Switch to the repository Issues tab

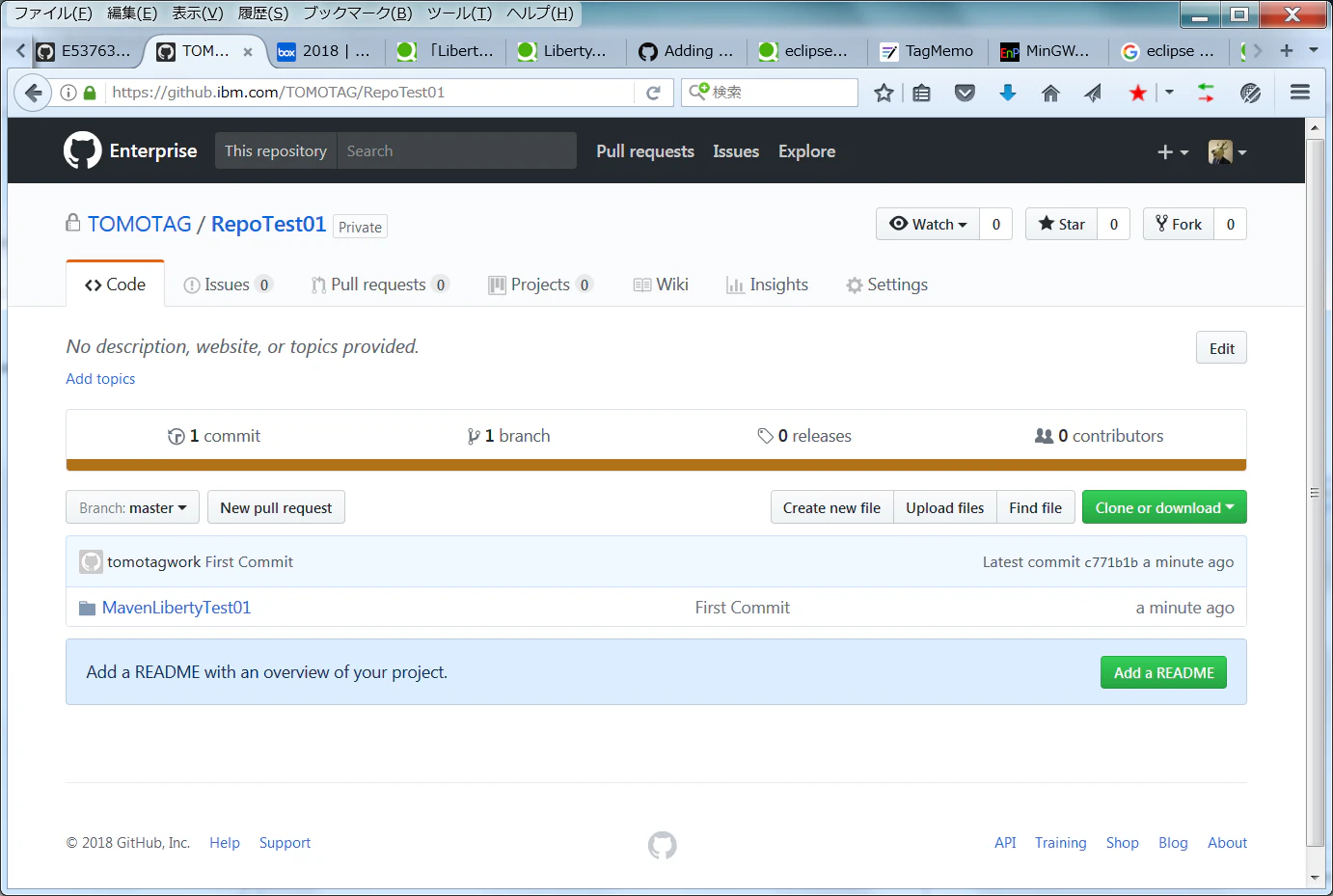click(228, 285)
